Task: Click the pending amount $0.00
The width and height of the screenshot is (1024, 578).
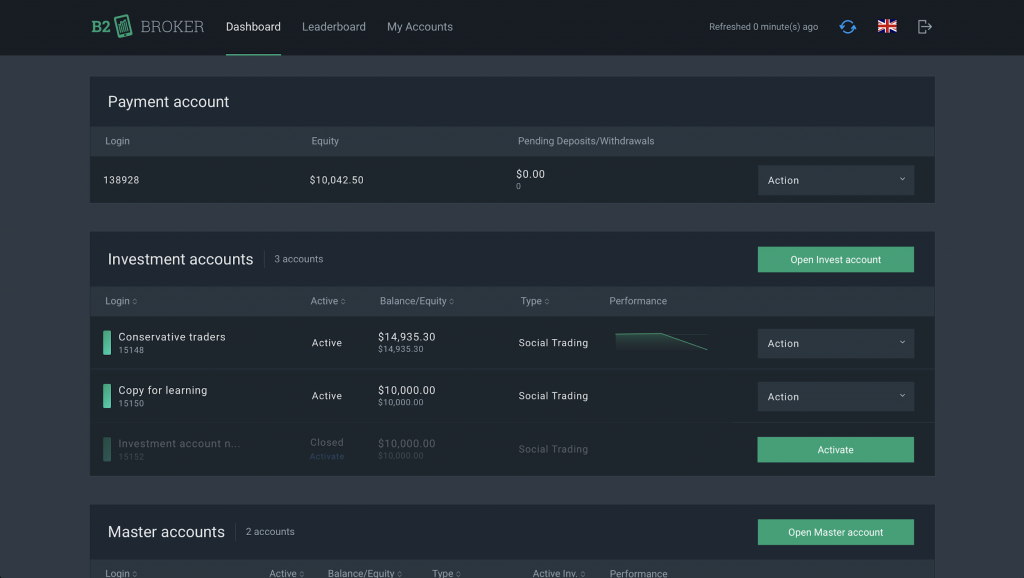Action: coord(530,174)
